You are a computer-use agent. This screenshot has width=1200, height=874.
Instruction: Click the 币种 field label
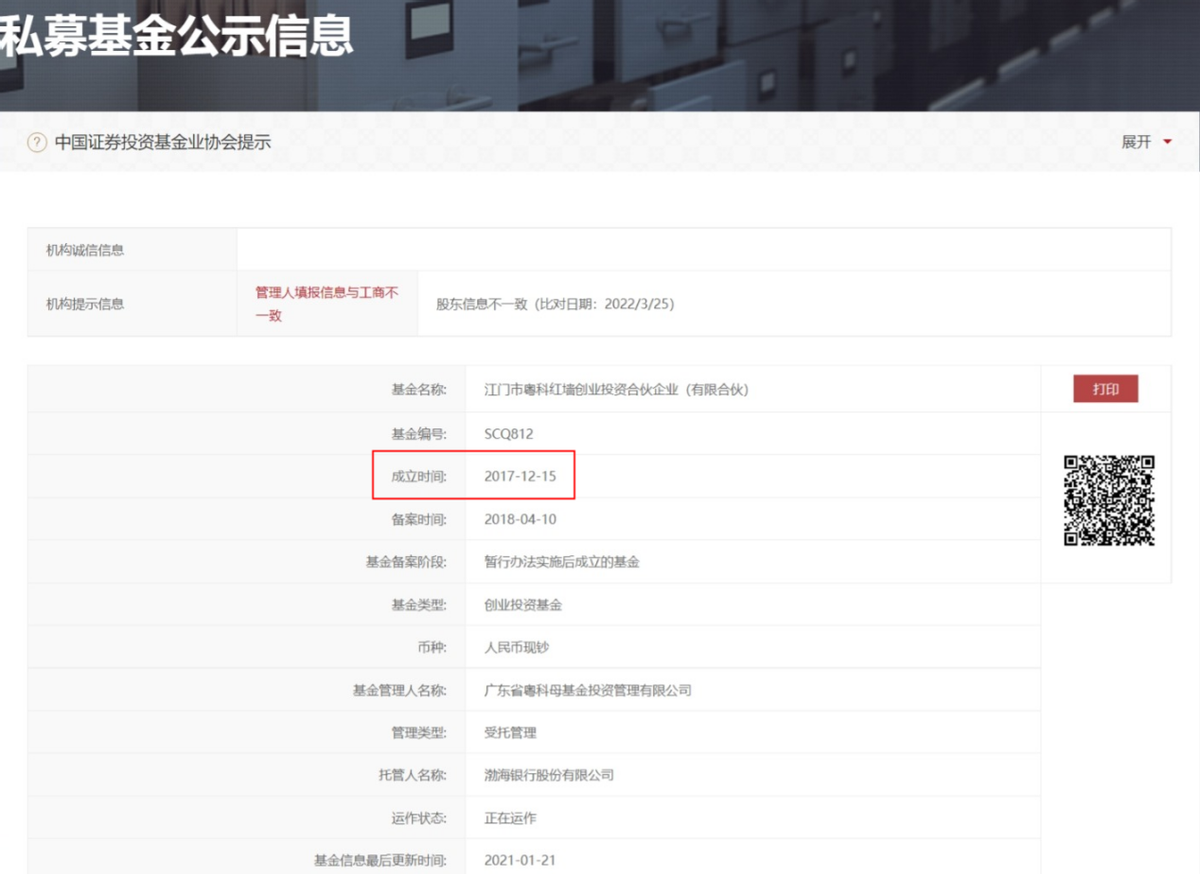pos(433,647)
